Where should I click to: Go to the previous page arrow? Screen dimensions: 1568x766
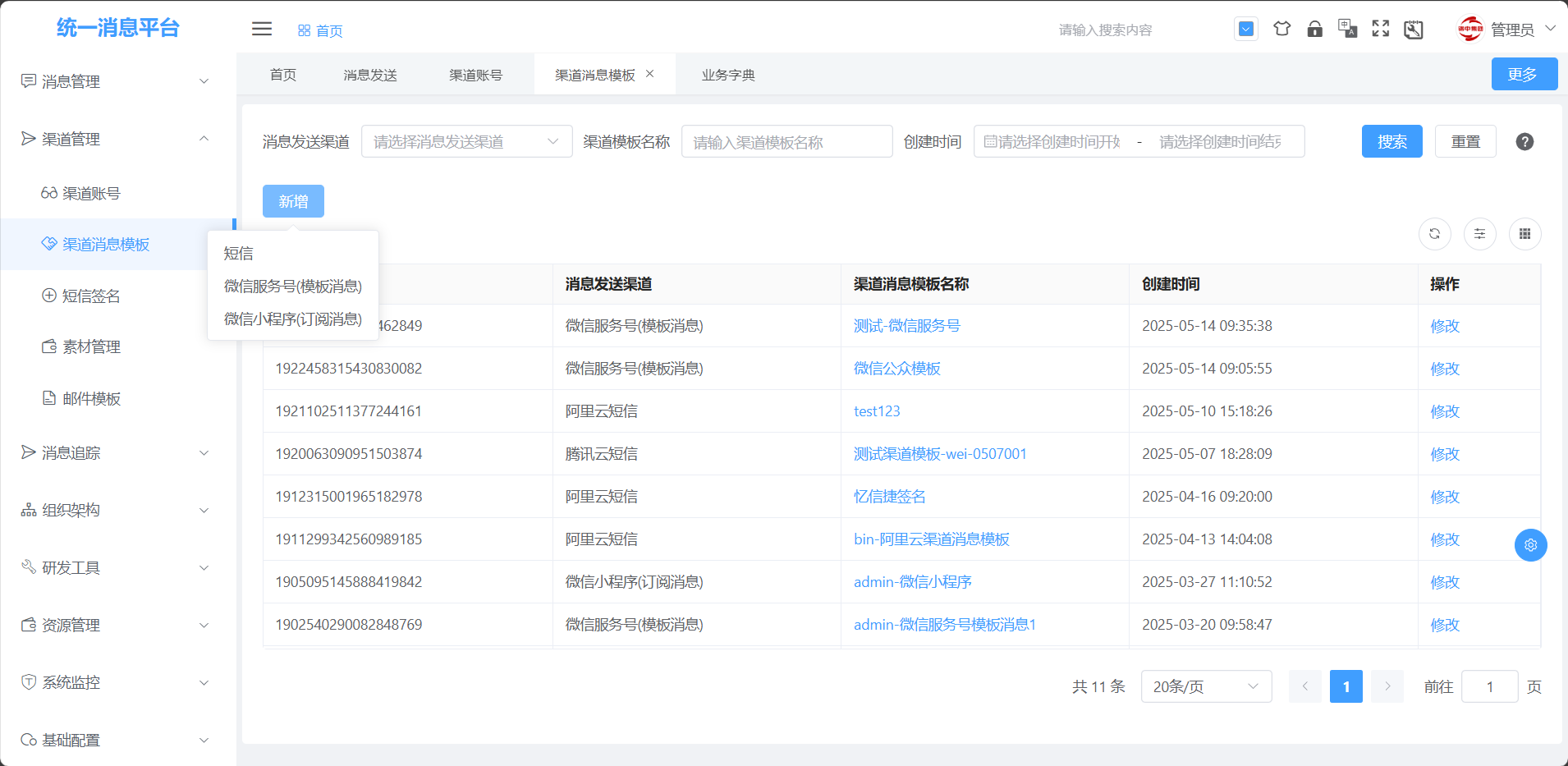[x=1304, y=686]
